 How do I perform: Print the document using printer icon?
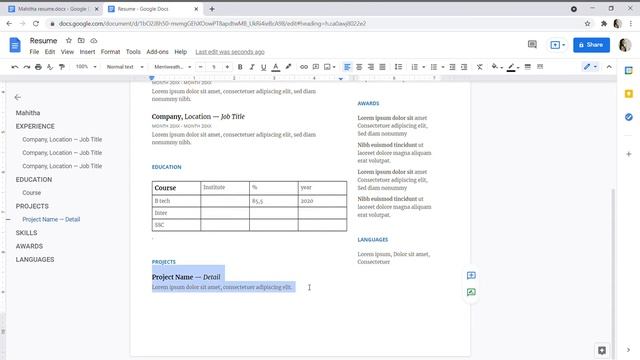(38, 67)
